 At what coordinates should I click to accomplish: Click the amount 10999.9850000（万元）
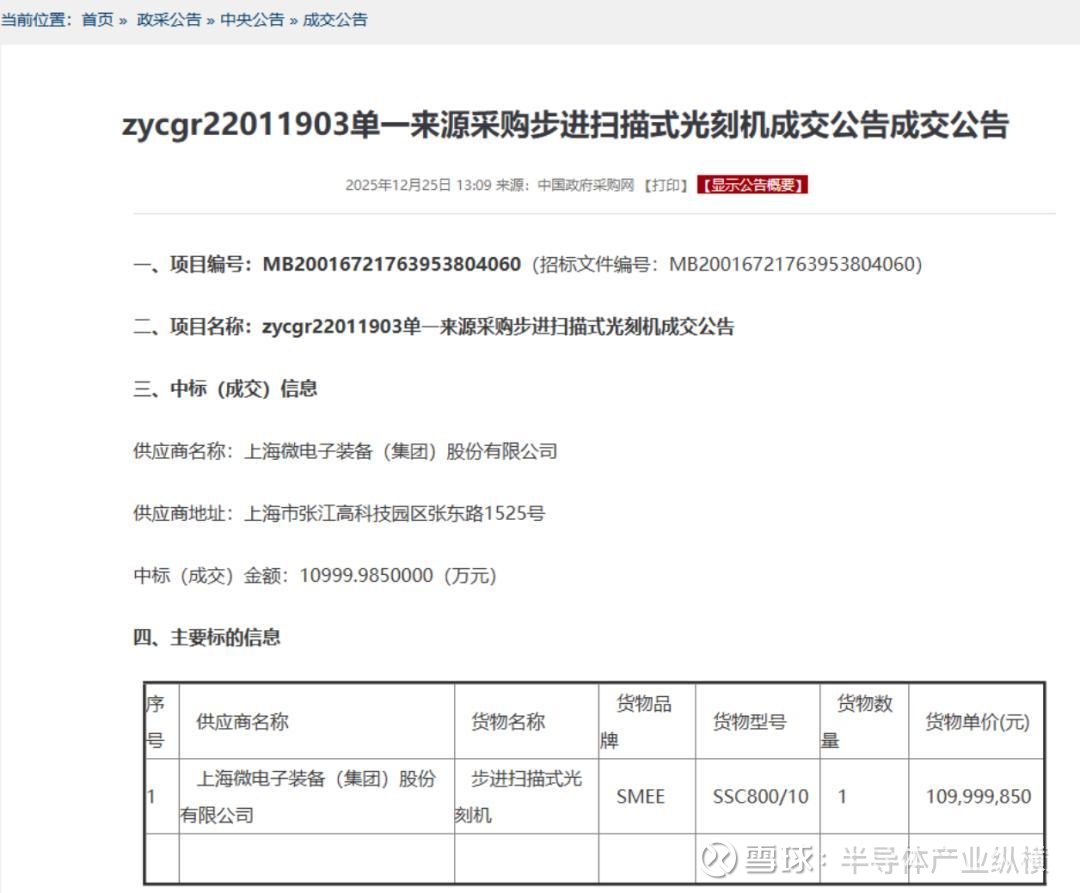coord(398,576)
